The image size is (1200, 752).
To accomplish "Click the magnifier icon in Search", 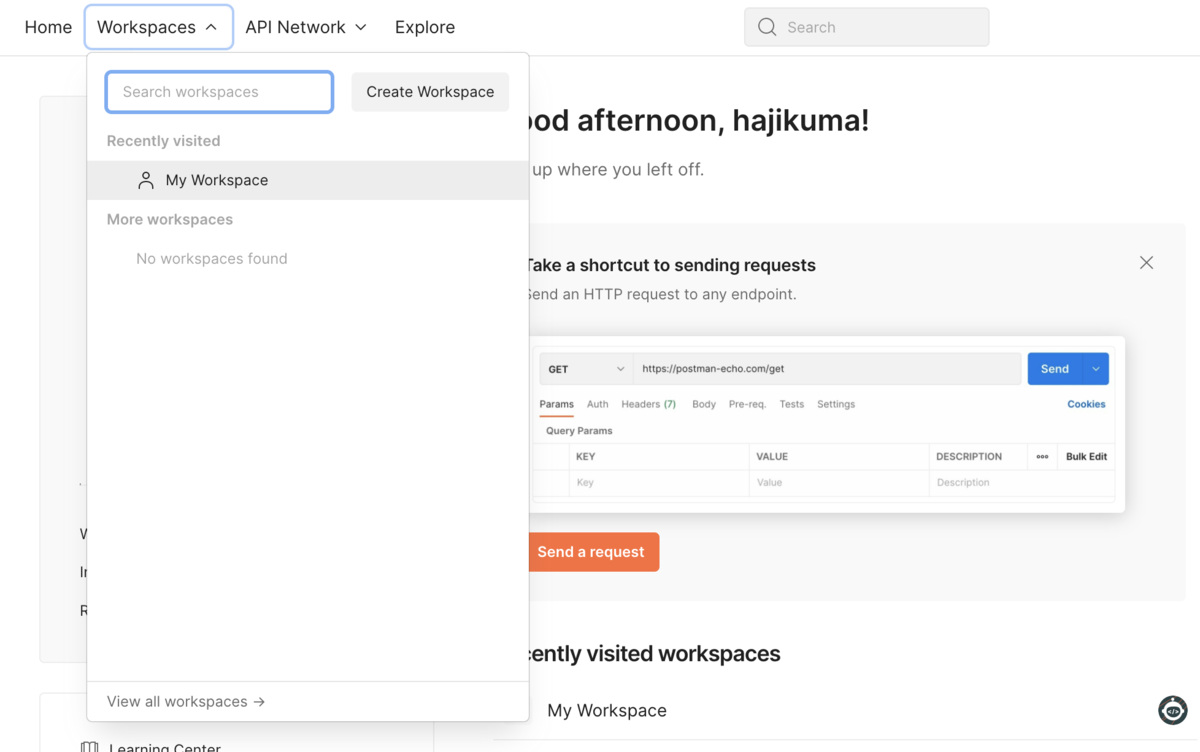I will (x=767, y=27).
